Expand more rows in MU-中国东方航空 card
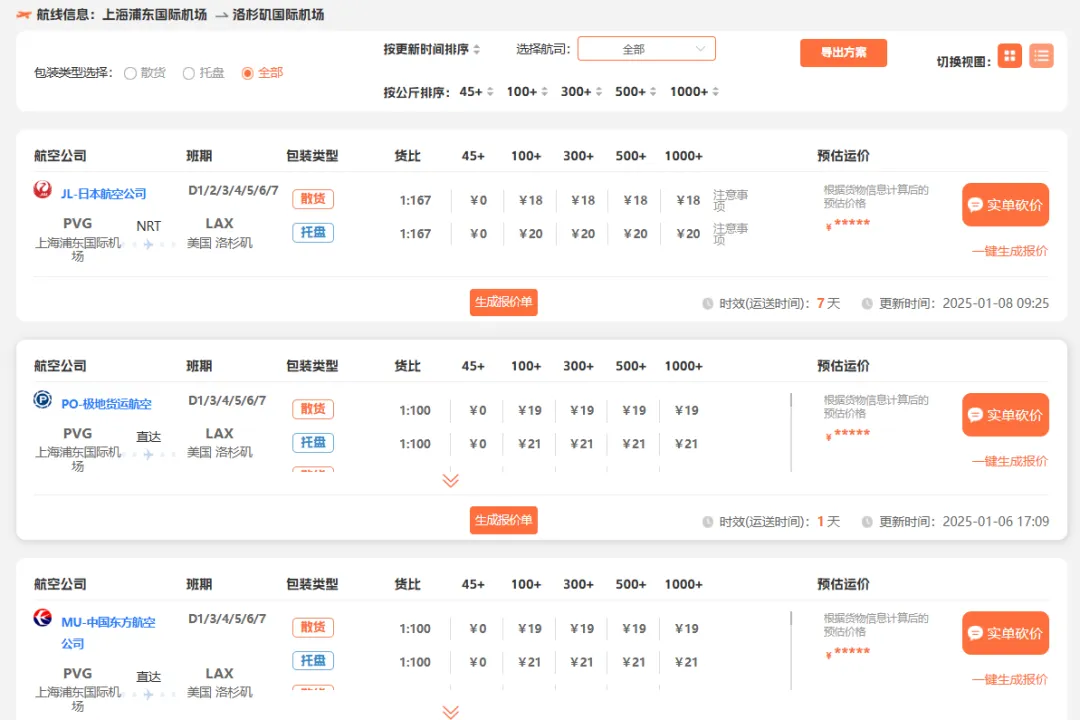Image resolution: width=1080 pixels, height=720 pixels. pos(450,712)
